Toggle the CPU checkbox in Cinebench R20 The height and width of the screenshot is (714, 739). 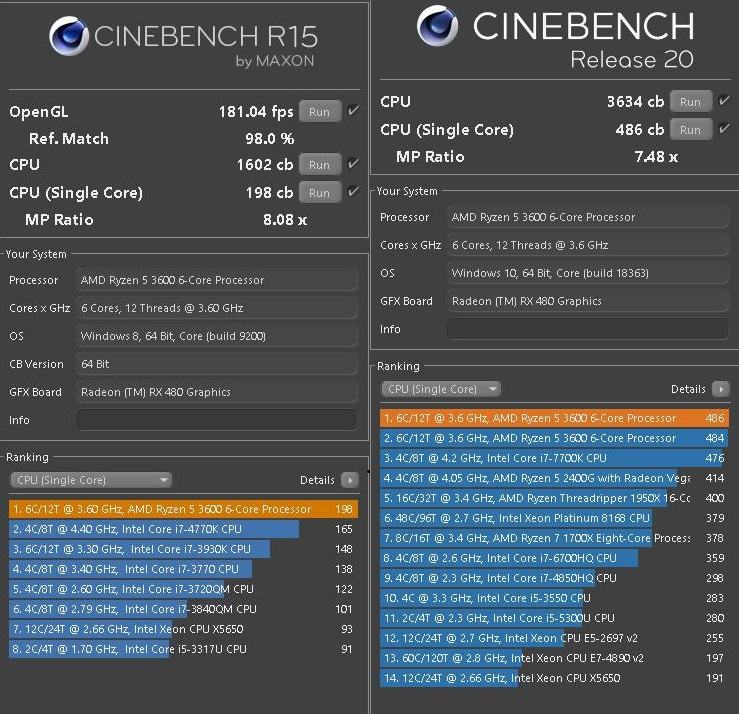724,100
